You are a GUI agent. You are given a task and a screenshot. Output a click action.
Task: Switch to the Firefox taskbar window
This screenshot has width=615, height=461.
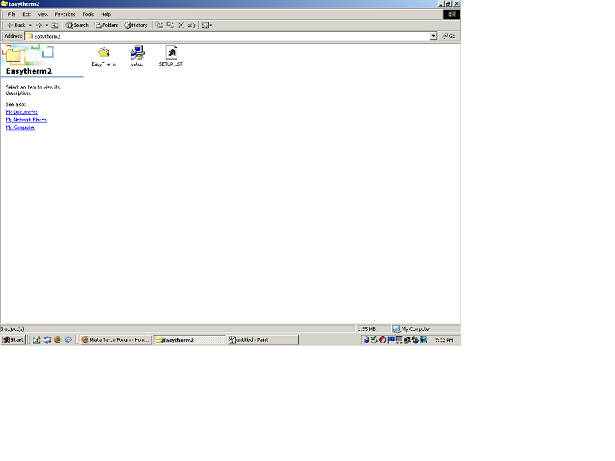point(116,340)
